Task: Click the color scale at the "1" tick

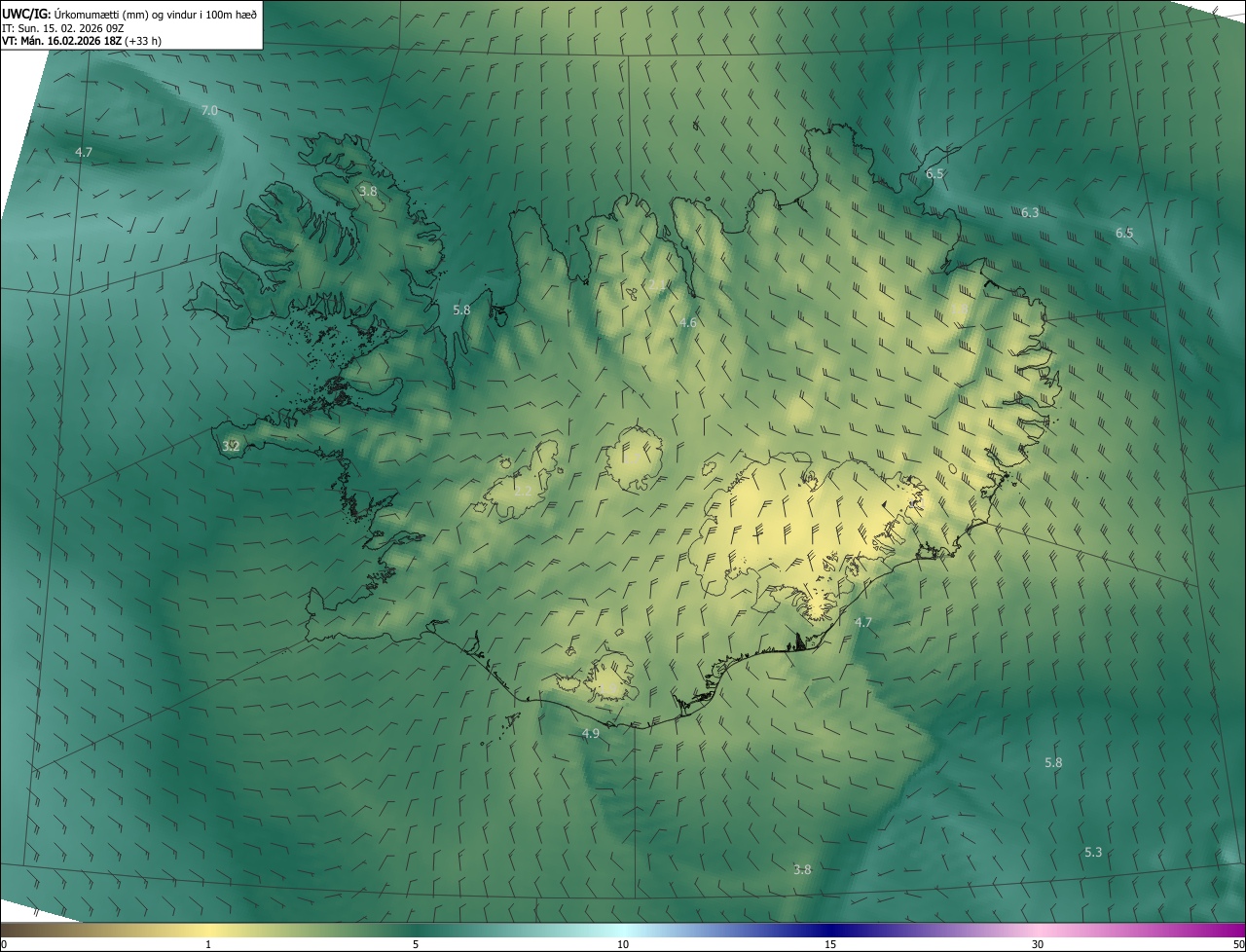Action: click(x=208, y=944)
